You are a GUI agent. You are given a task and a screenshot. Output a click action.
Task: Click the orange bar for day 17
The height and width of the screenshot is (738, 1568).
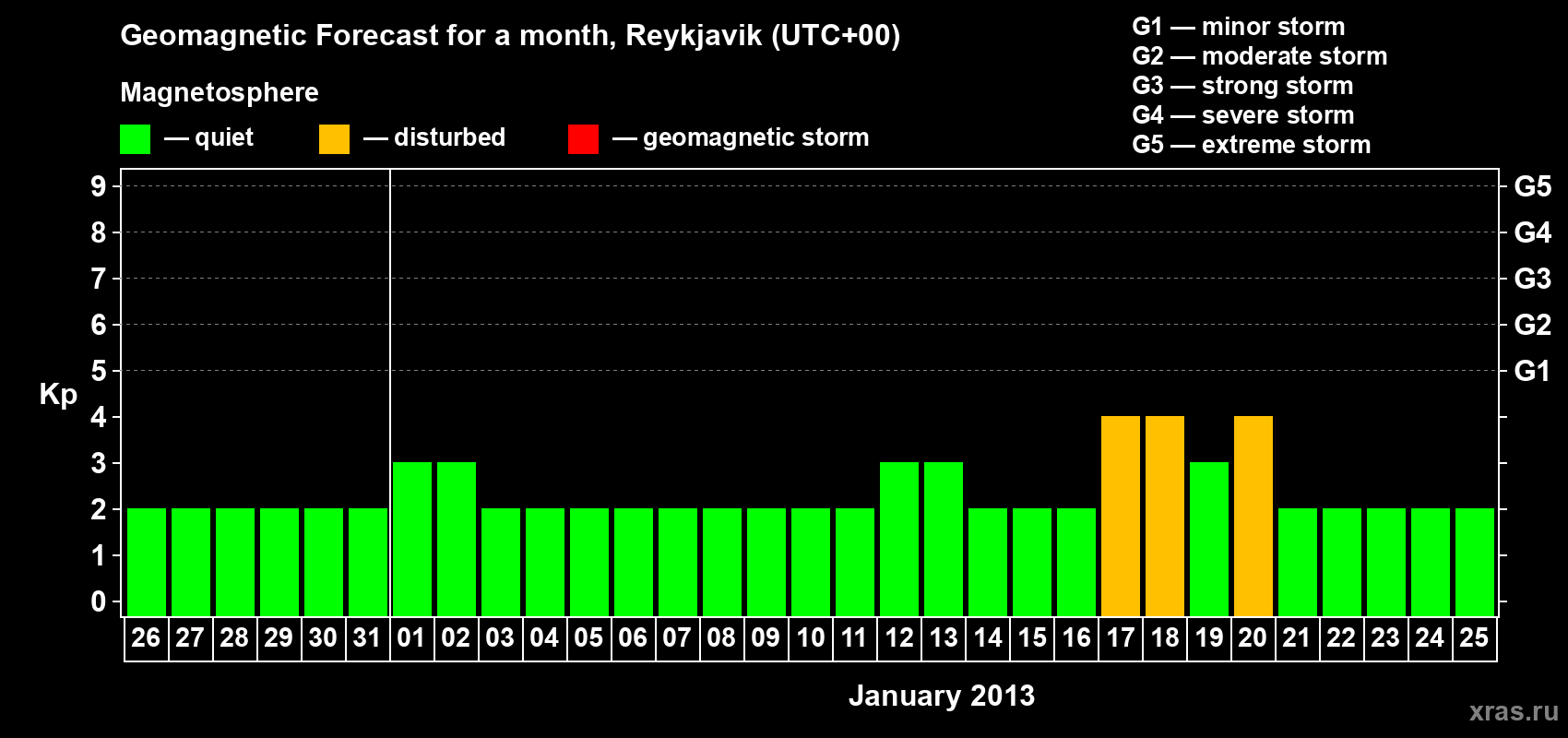click(1121, 516)
